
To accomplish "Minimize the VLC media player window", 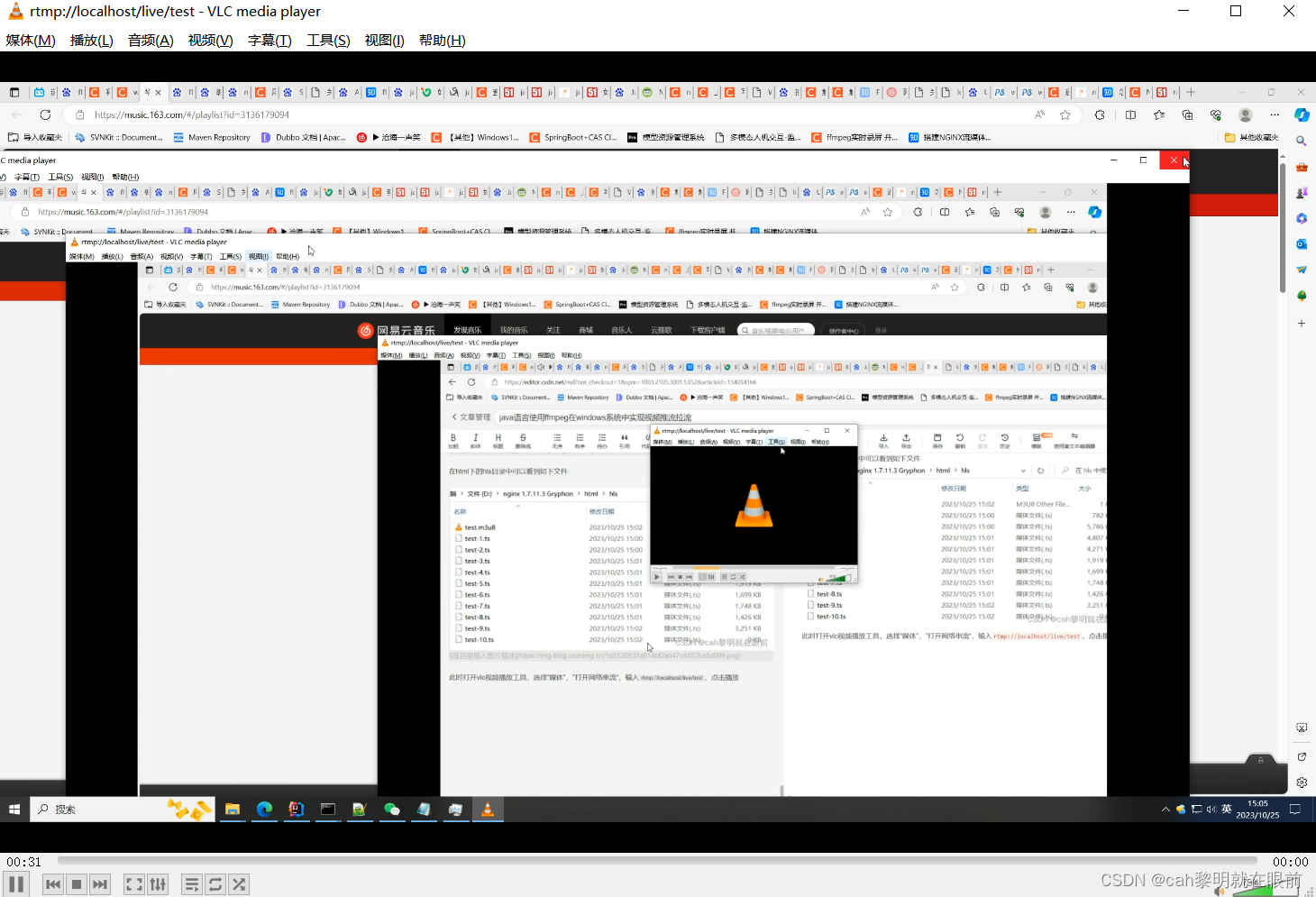I will coord(1183,11).
